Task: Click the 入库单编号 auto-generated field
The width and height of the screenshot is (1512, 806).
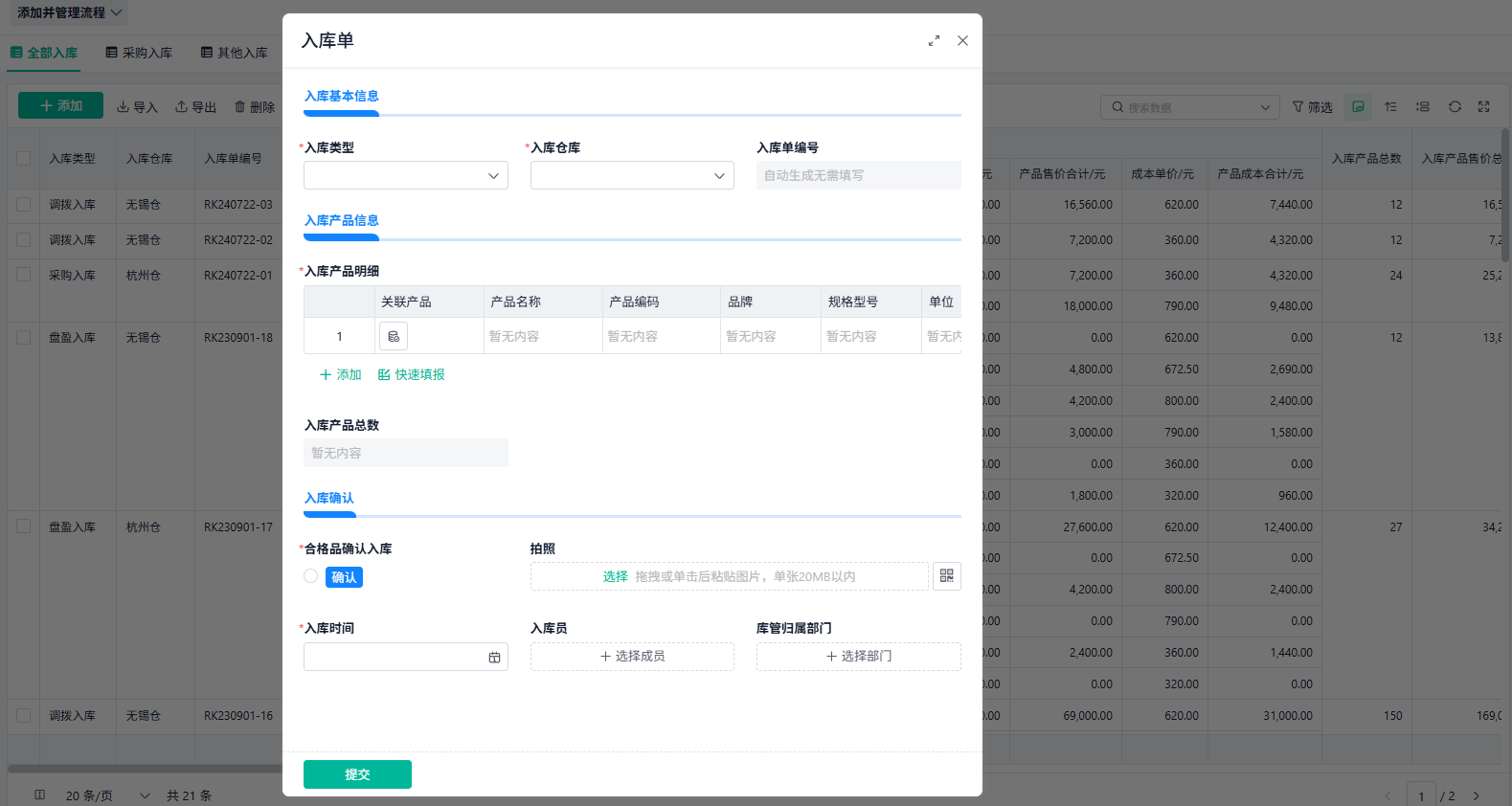Action: [859, 175]
